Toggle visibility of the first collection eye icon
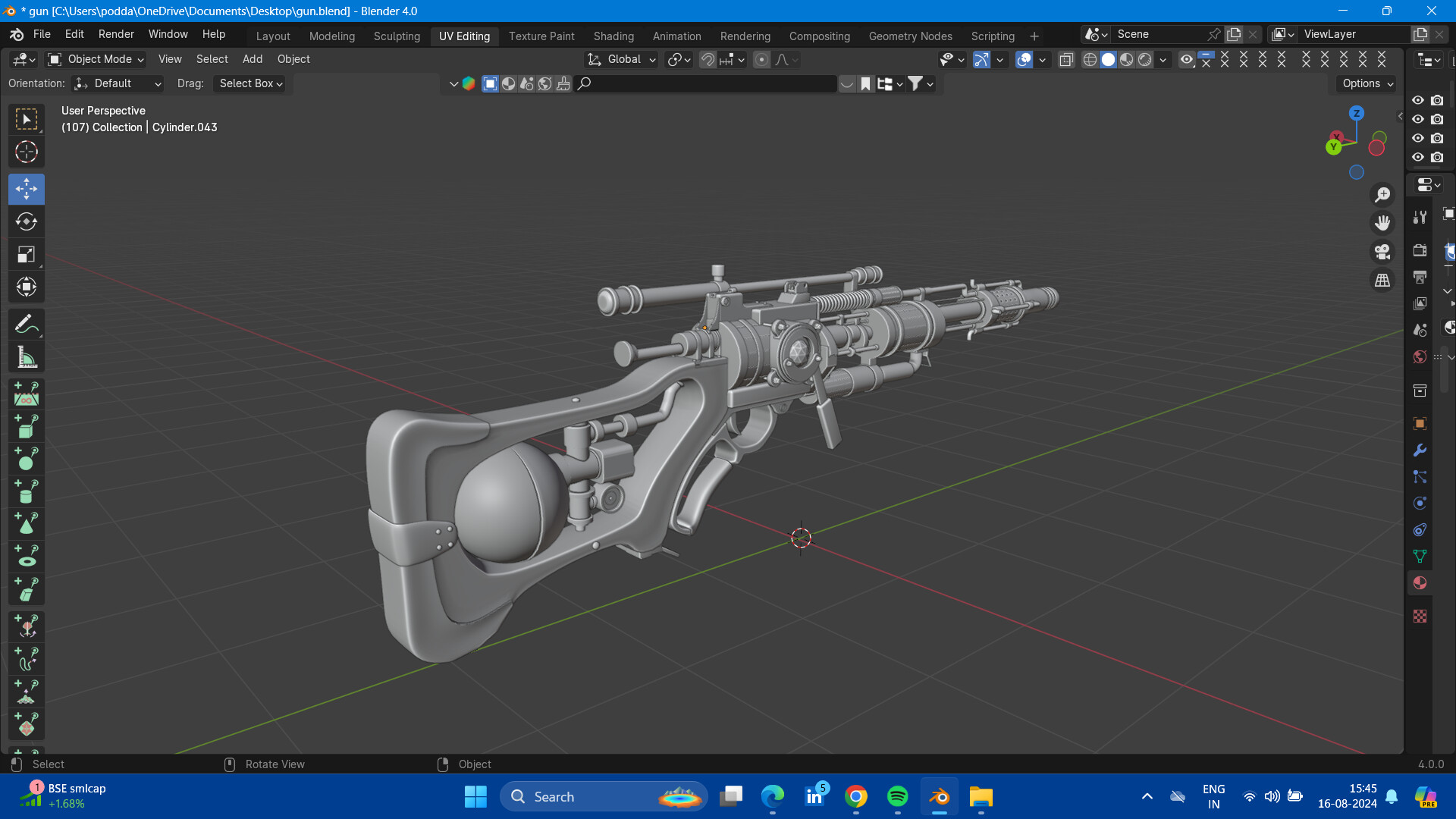Image resolution: width=1456 pixels, height=819 pixels. coord(1417,99)
